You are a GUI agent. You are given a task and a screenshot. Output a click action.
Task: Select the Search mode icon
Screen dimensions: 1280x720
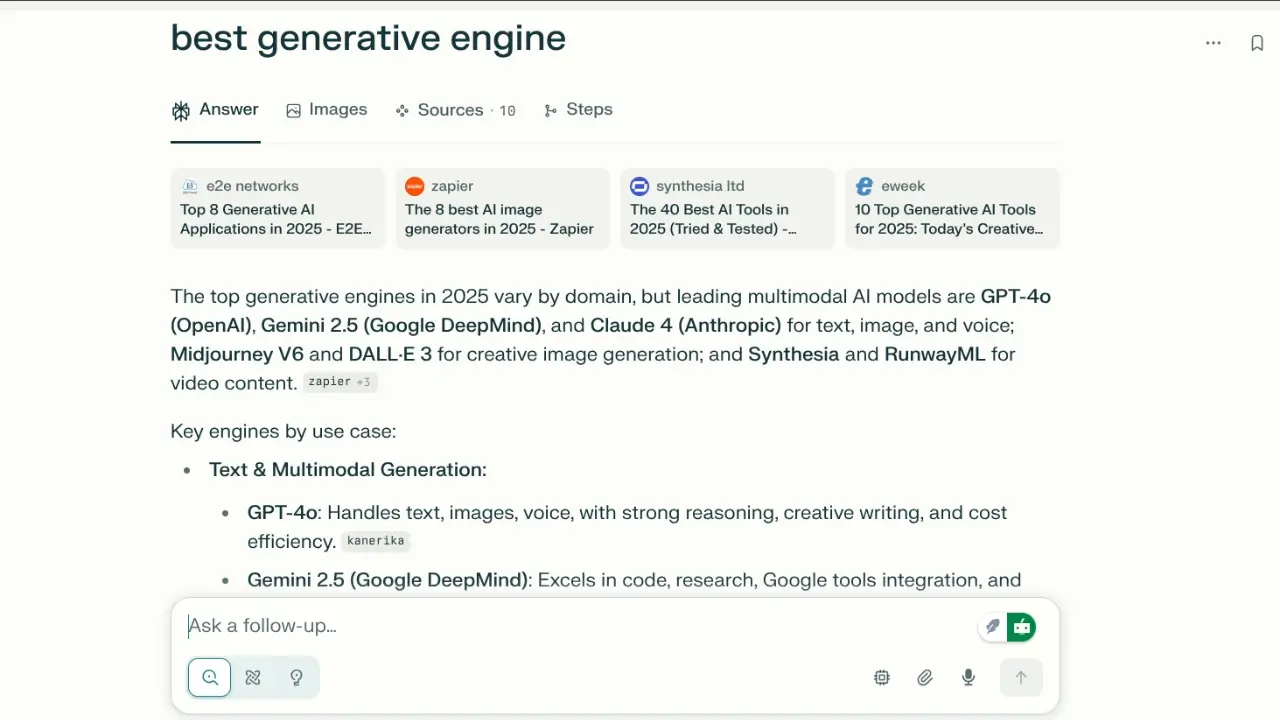tap(209, 677)
